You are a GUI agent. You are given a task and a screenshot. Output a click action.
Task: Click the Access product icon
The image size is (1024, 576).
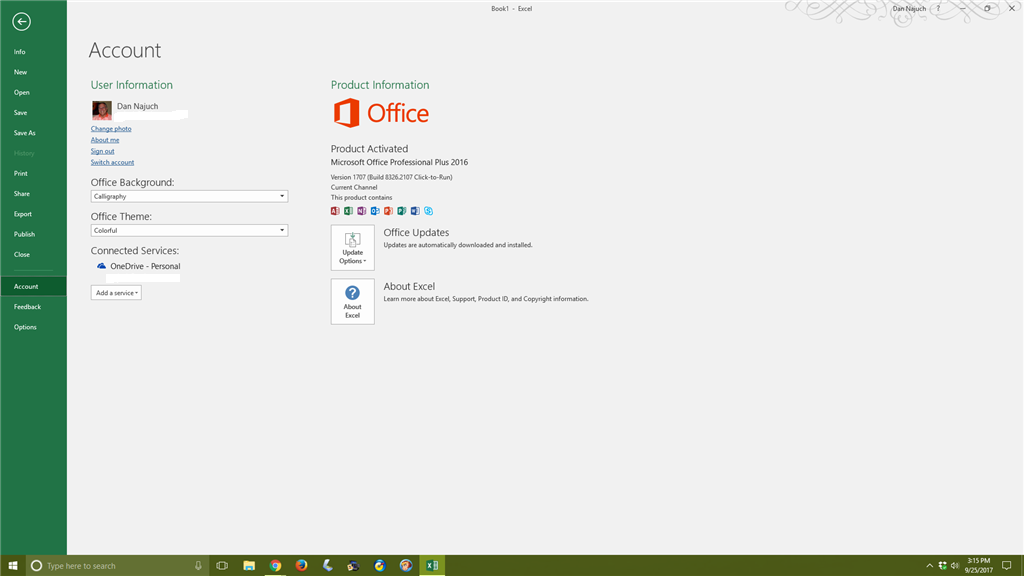click(336, 211)
